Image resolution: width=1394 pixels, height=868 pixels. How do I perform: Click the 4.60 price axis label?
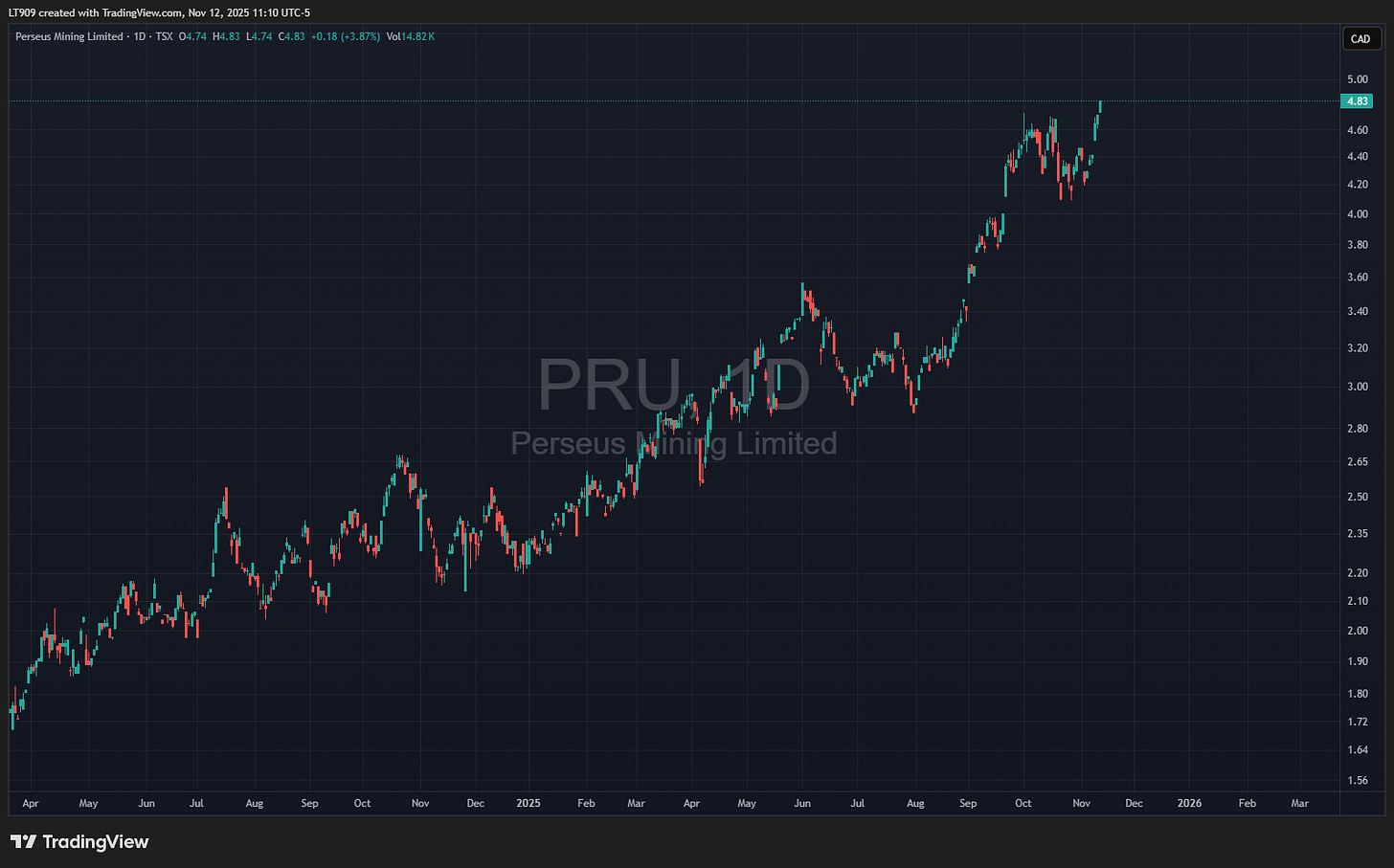click(1358, 130)
